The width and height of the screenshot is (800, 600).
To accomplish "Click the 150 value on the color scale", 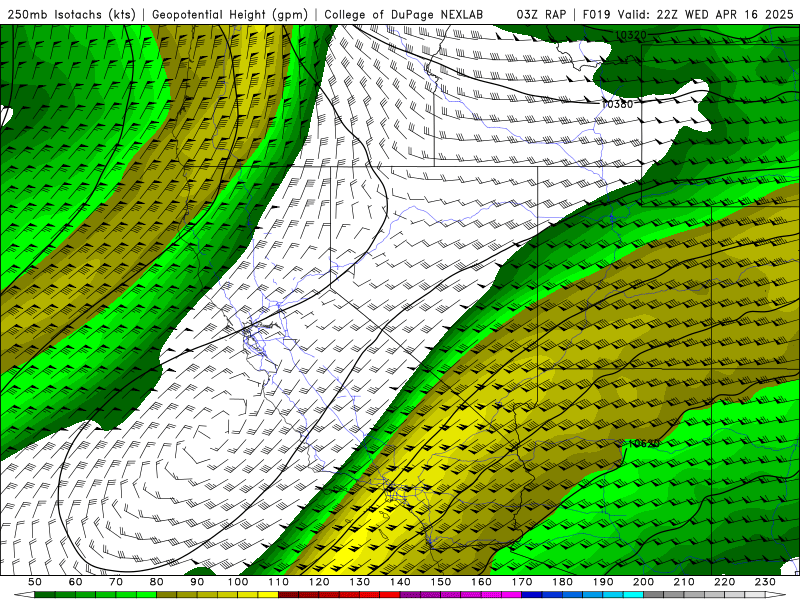I will tap(441, 582).
